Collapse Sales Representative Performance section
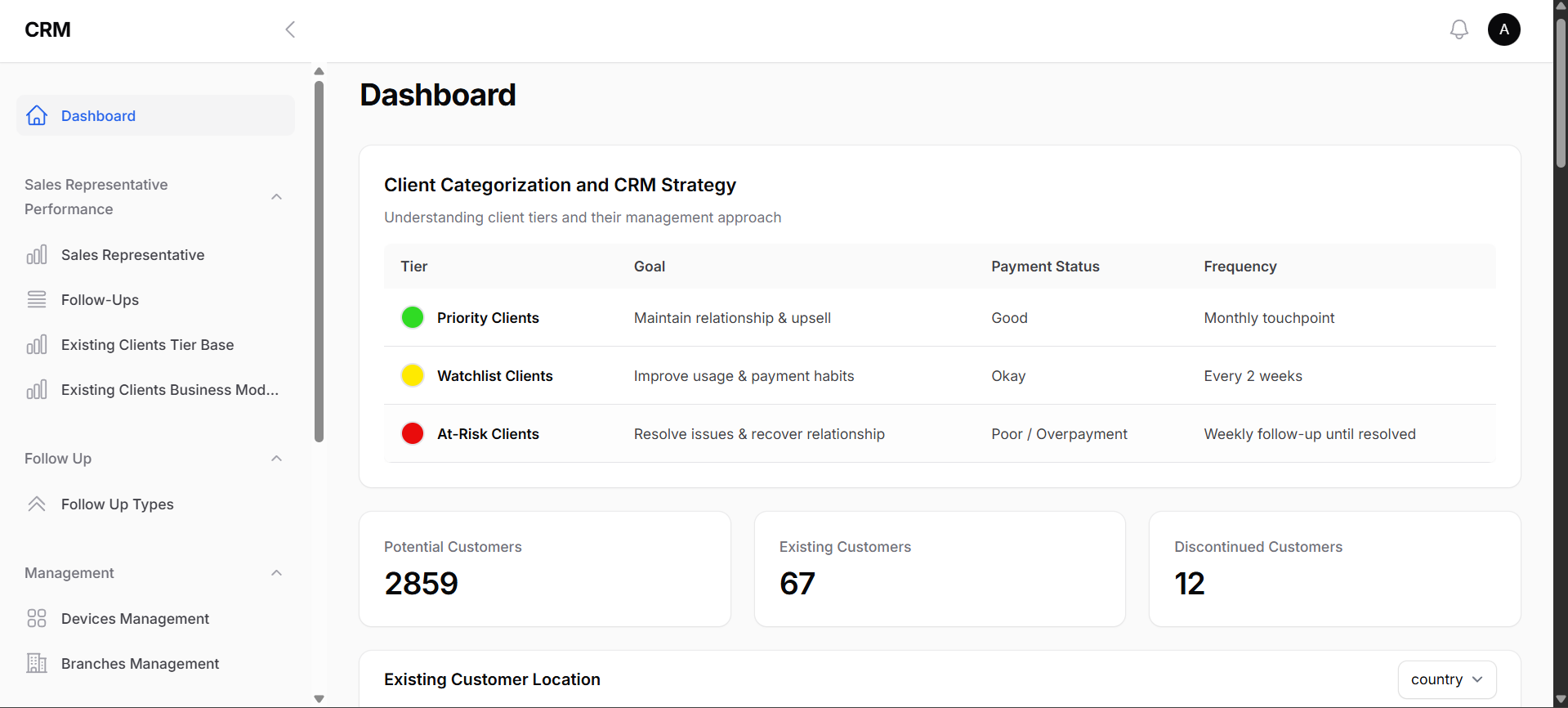Image resolution: width=1568 pixels, height=708 pixels. point(277,196)
